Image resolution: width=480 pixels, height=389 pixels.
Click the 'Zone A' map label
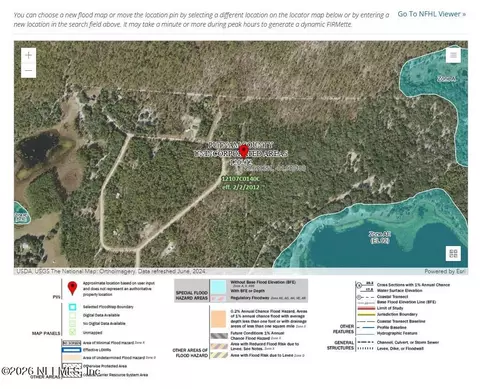[446, 79]
